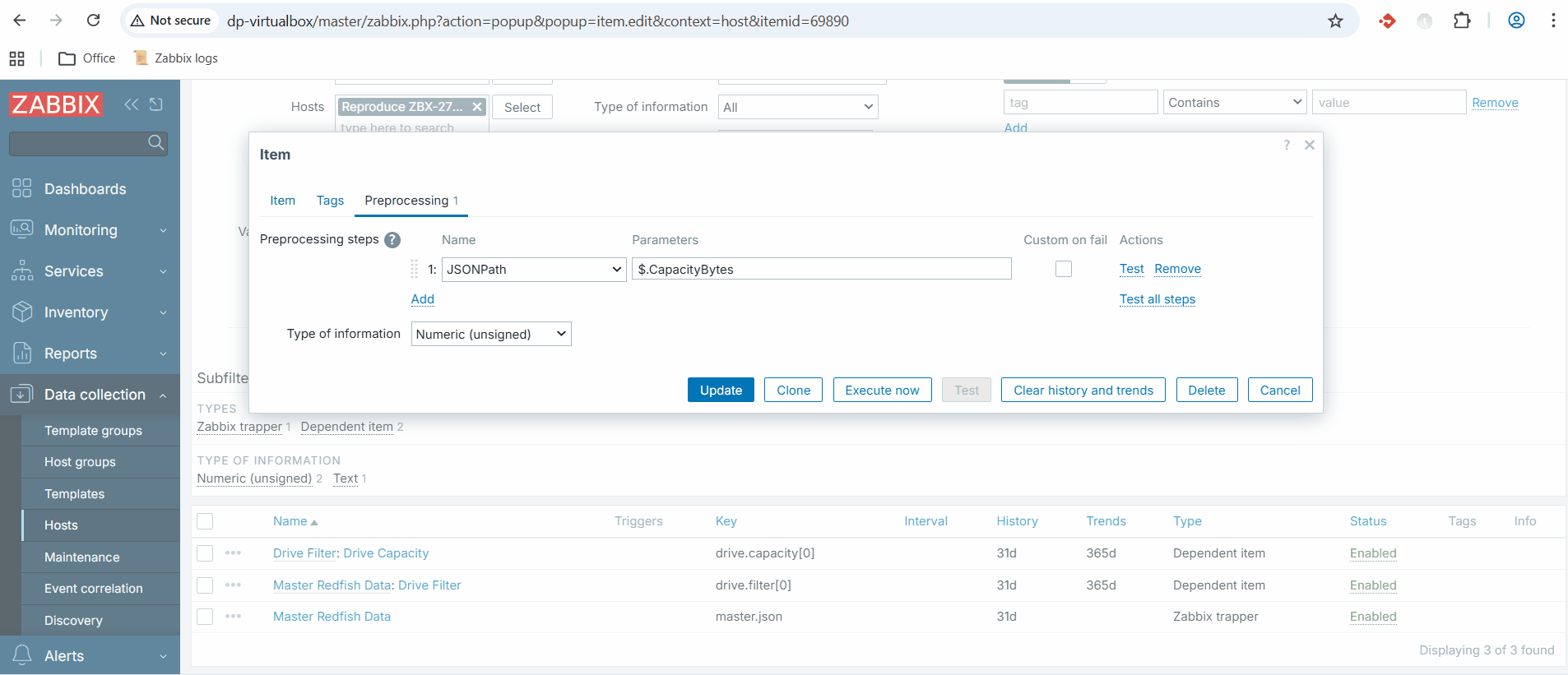Enable the Custom on fail checkbox

point(1064,269)
